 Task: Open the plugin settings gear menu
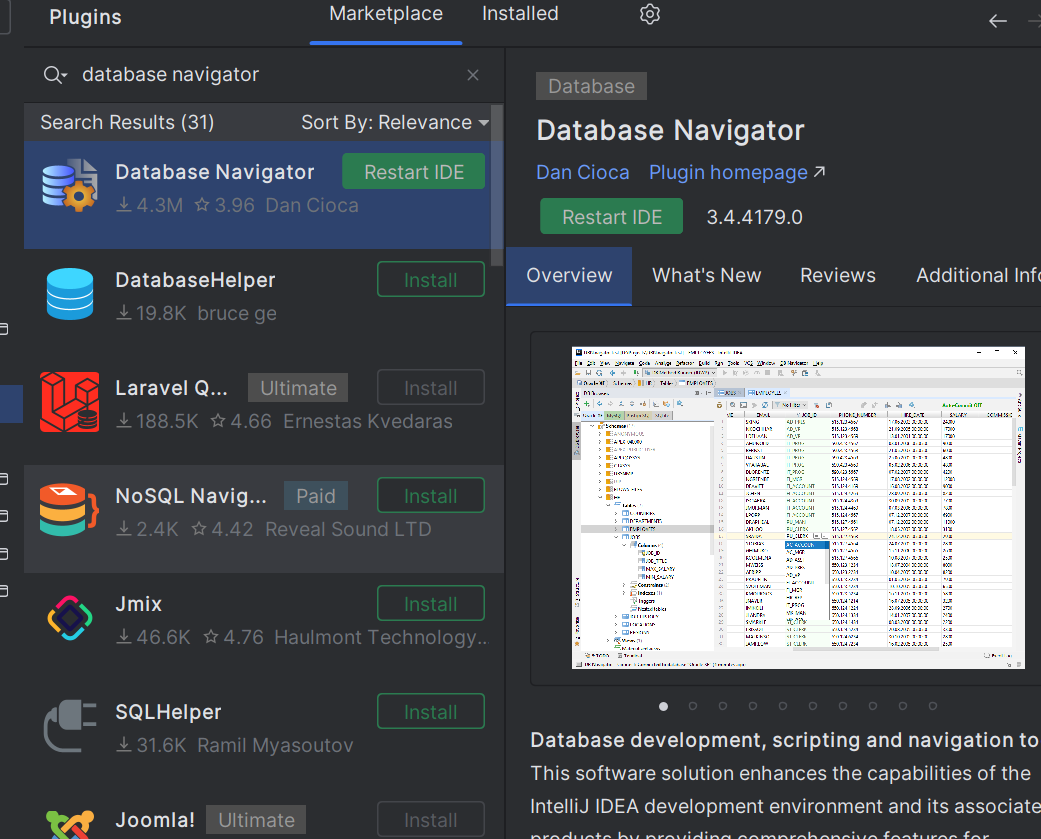click(649, 14)
